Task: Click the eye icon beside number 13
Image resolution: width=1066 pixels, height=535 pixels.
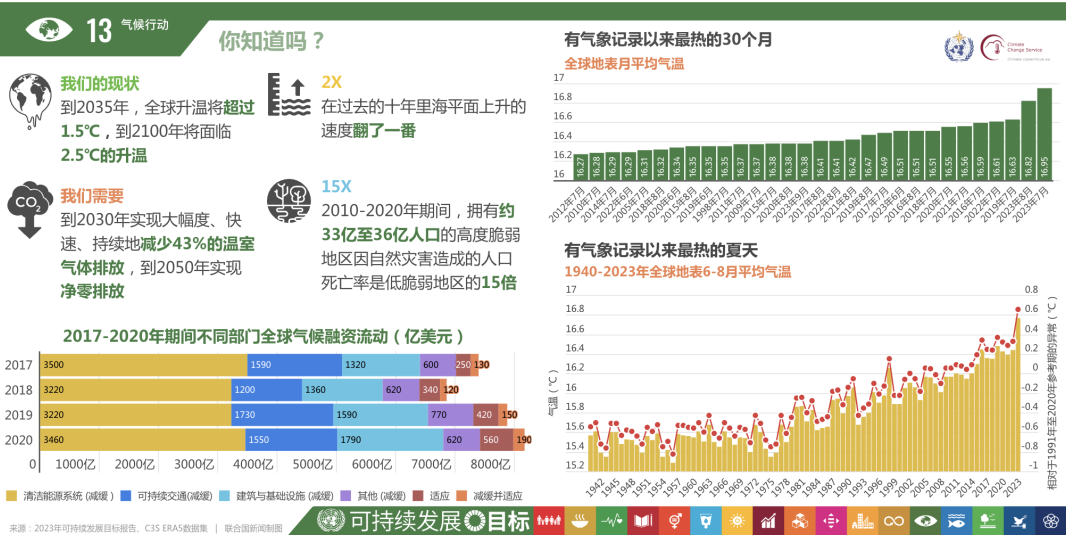Action: point(48,29)
